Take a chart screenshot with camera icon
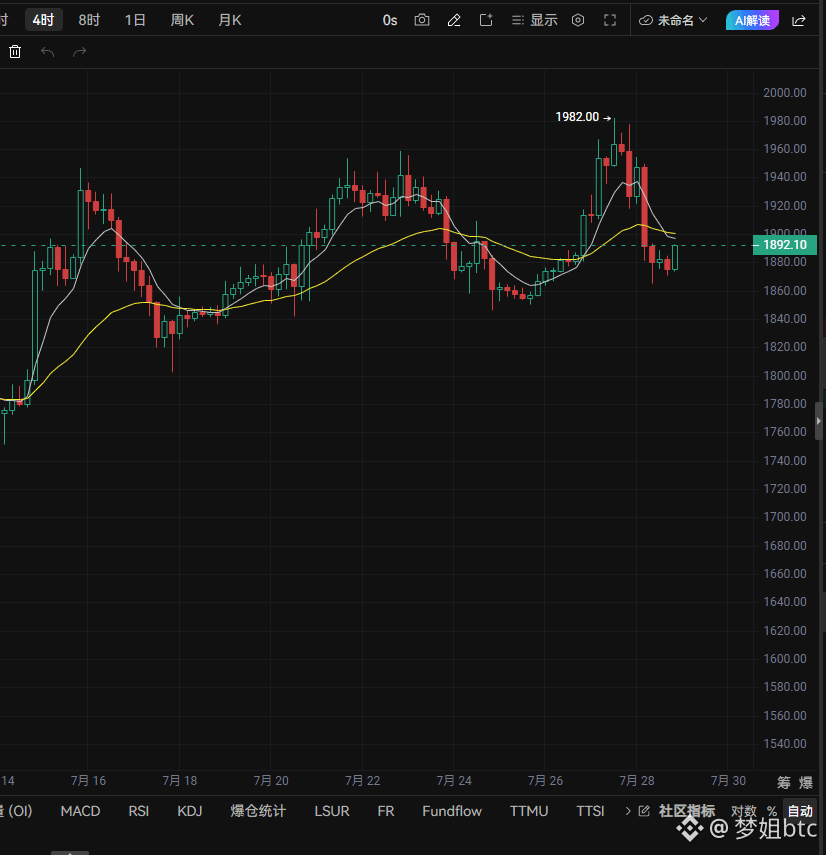 tap(422, 20)
